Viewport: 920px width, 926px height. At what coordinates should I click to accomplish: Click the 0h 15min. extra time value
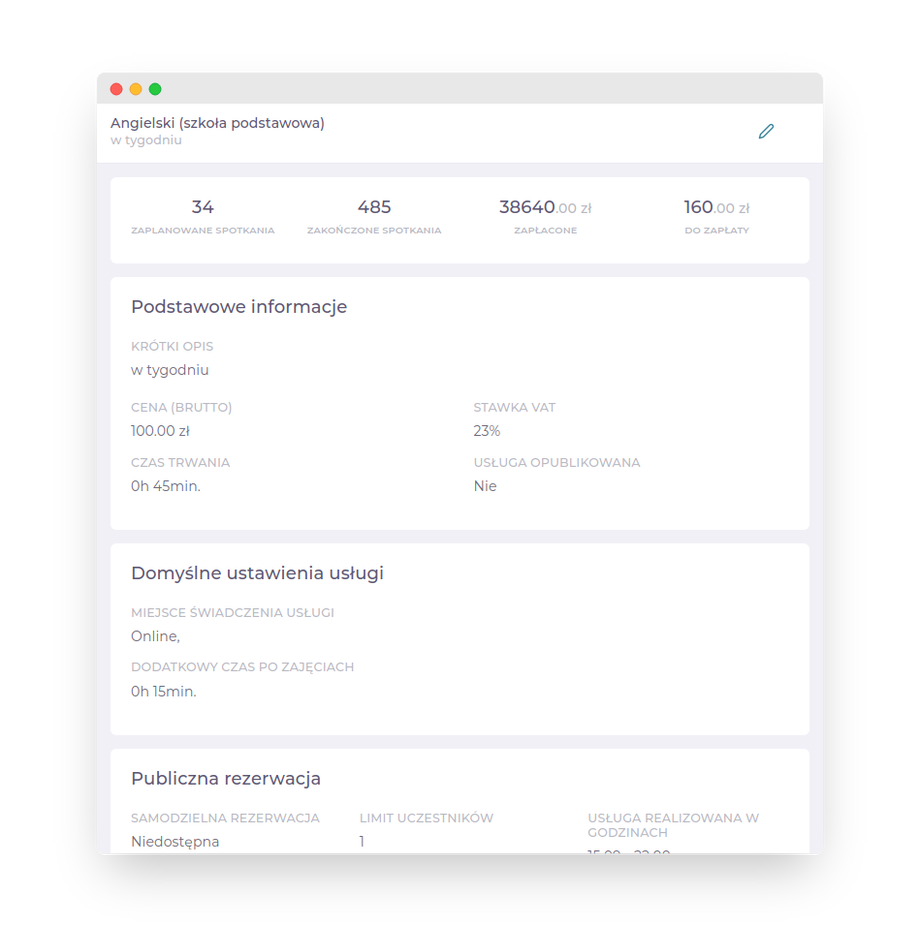click(164, 691)
